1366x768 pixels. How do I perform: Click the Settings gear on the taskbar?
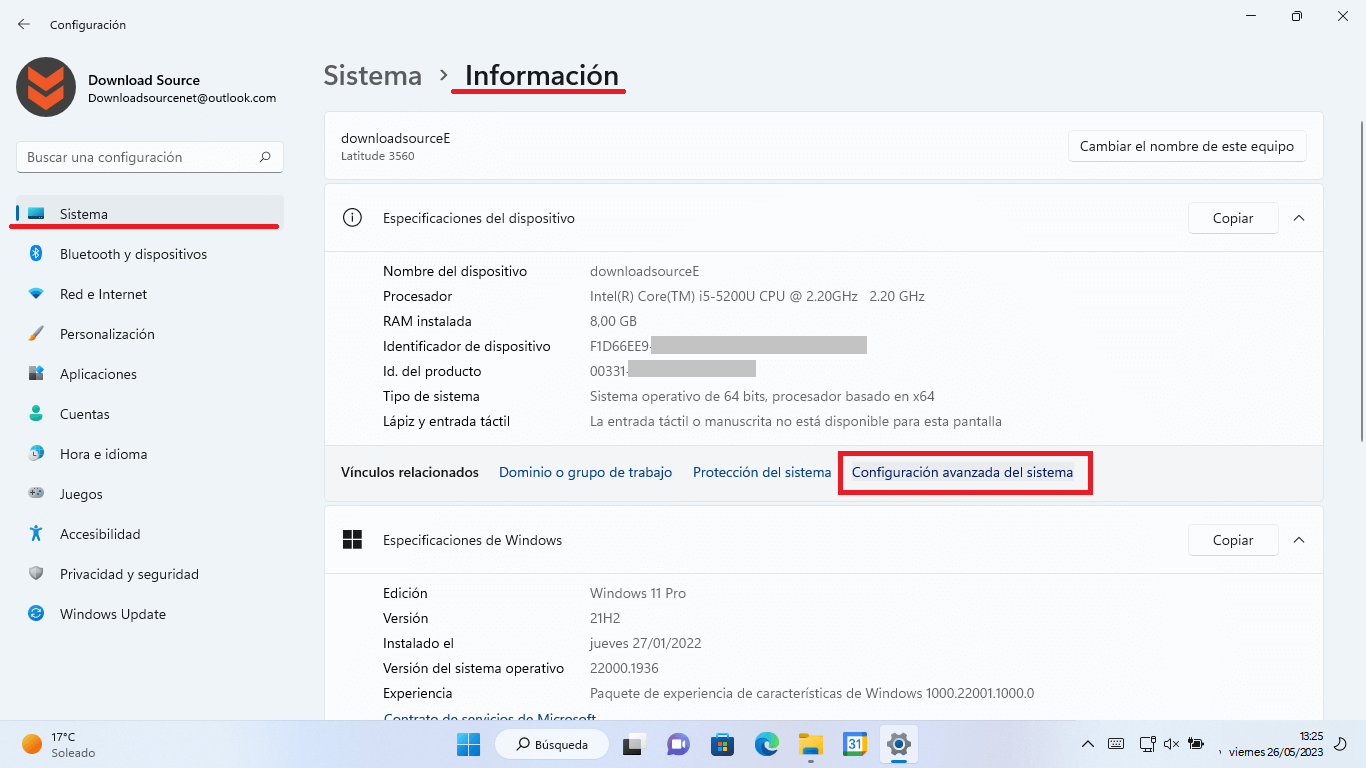pos(899,744)
